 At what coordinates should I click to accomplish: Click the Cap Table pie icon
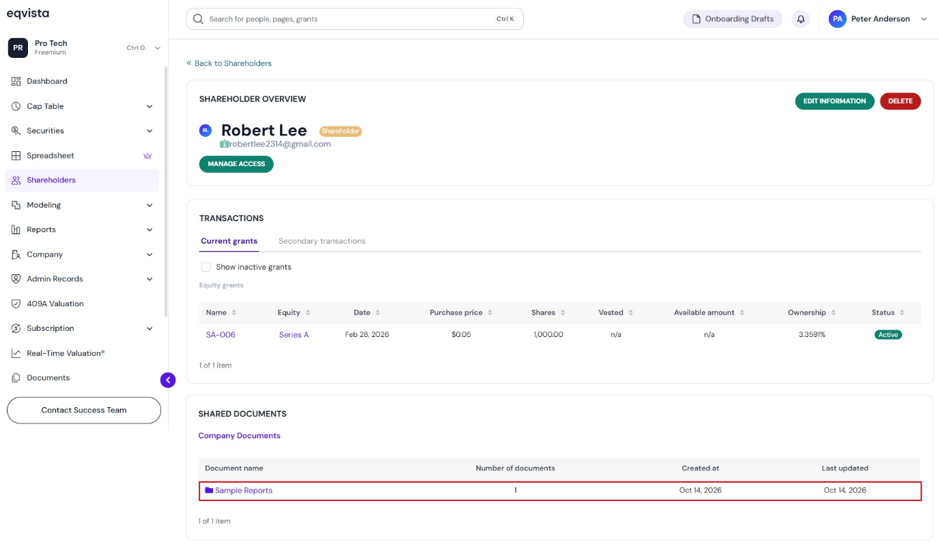pos(16,106)
